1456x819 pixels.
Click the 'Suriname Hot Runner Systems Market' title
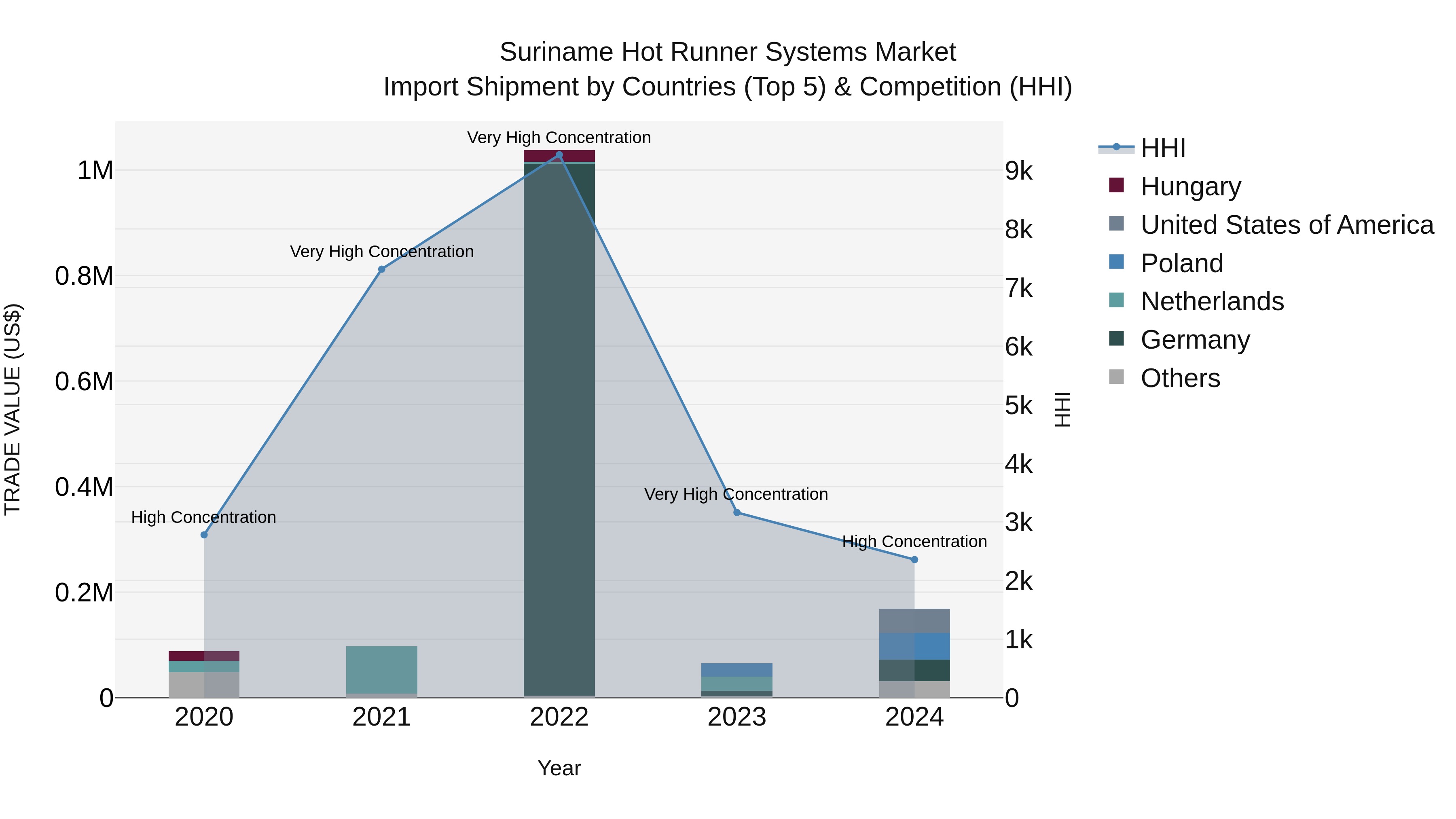(728, 52)
